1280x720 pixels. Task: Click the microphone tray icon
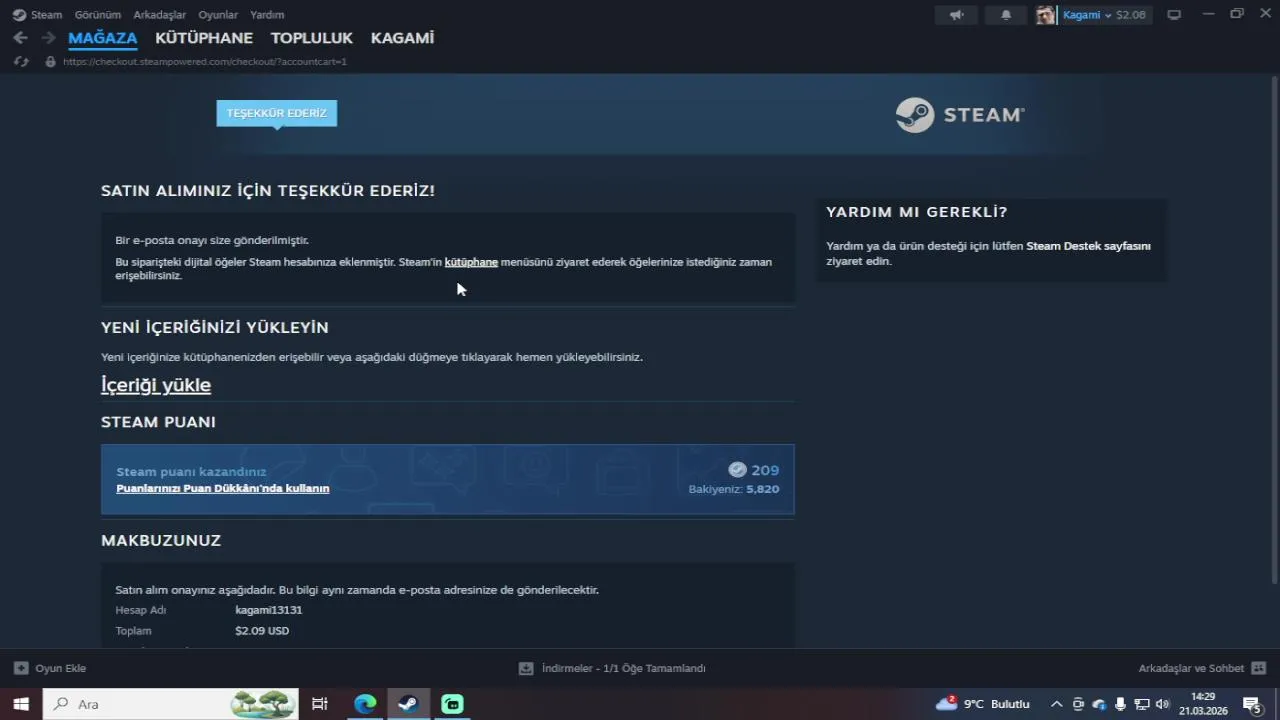click(1120, 704)
